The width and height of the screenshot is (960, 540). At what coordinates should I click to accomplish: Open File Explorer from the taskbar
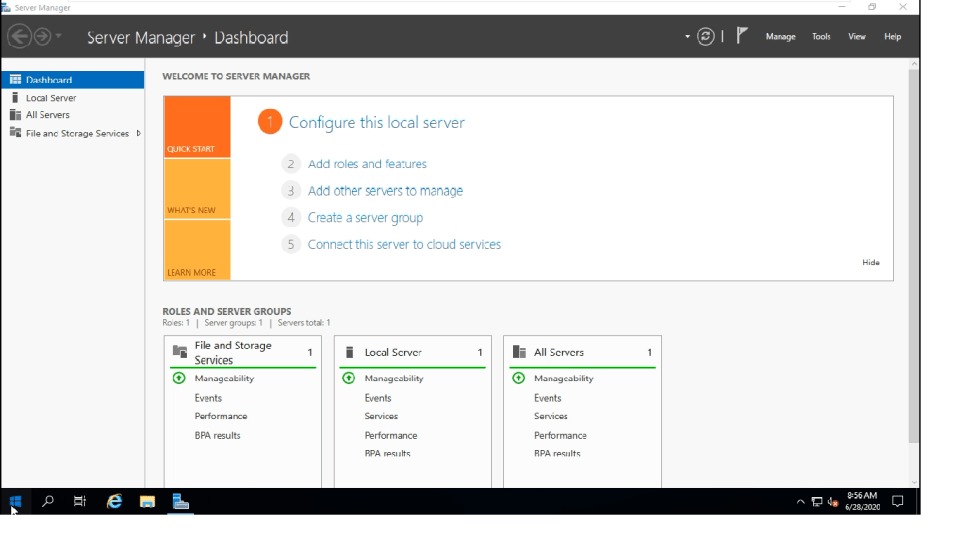click(x=147, y=501)
